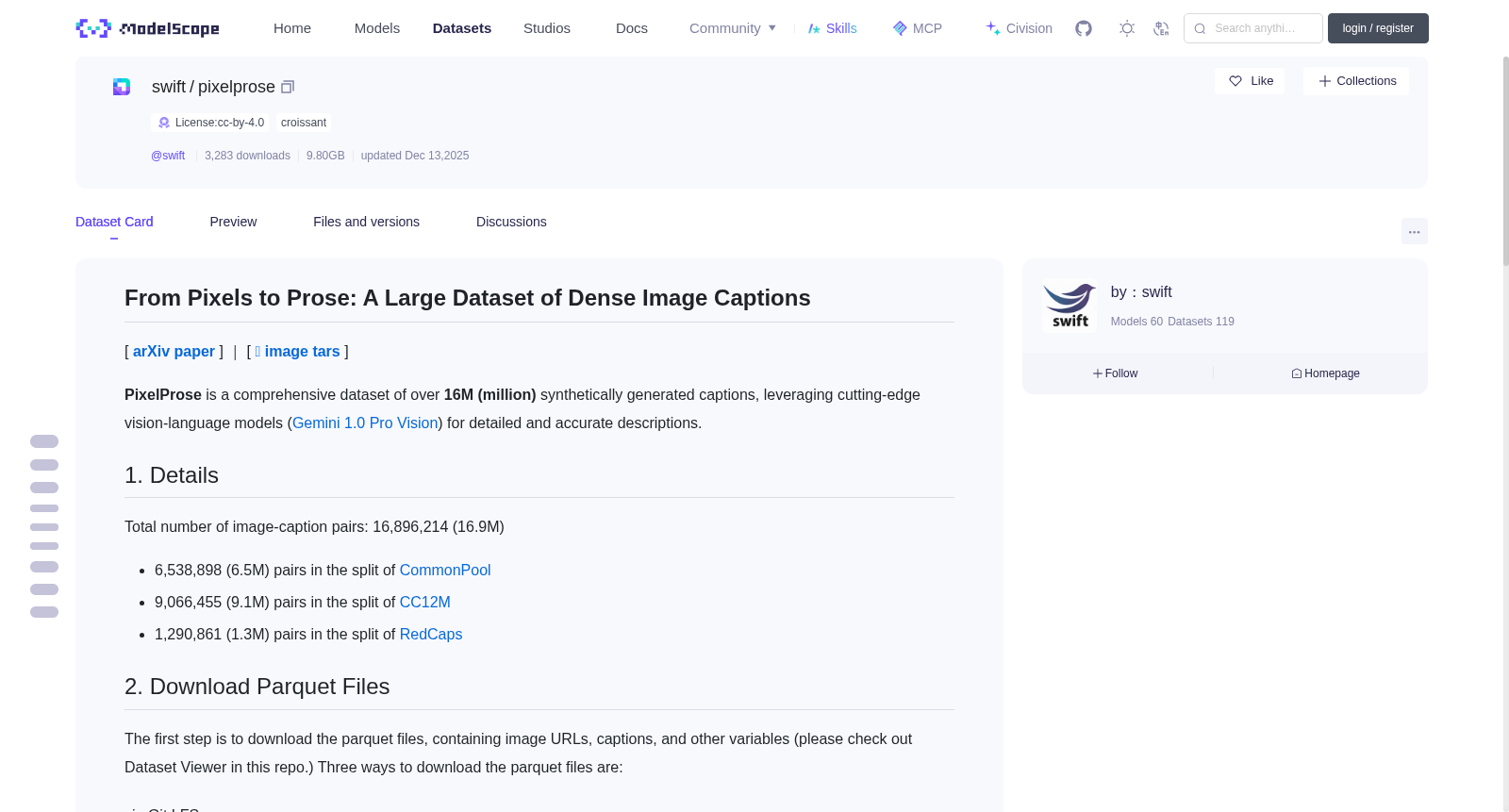Click the 9.80GB size text
The image size is (1509, 812).
[x=325, y=156]
